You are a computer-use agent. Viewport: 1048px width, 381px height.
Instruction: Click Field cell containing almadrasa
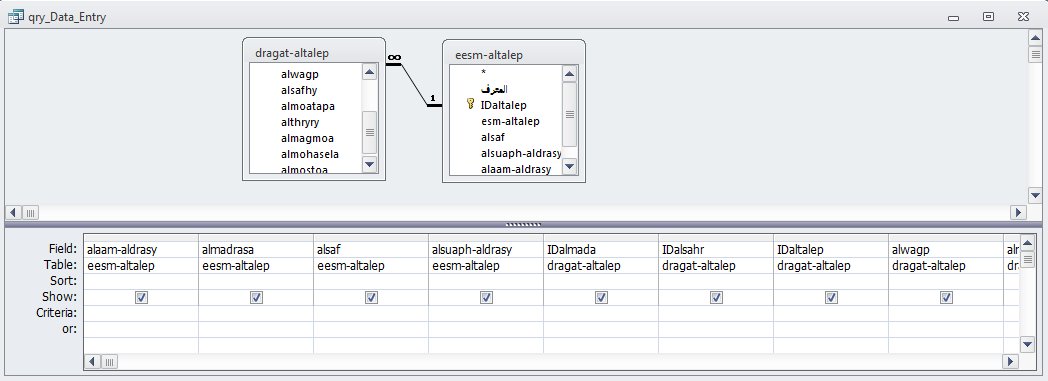tap(256, 249)
